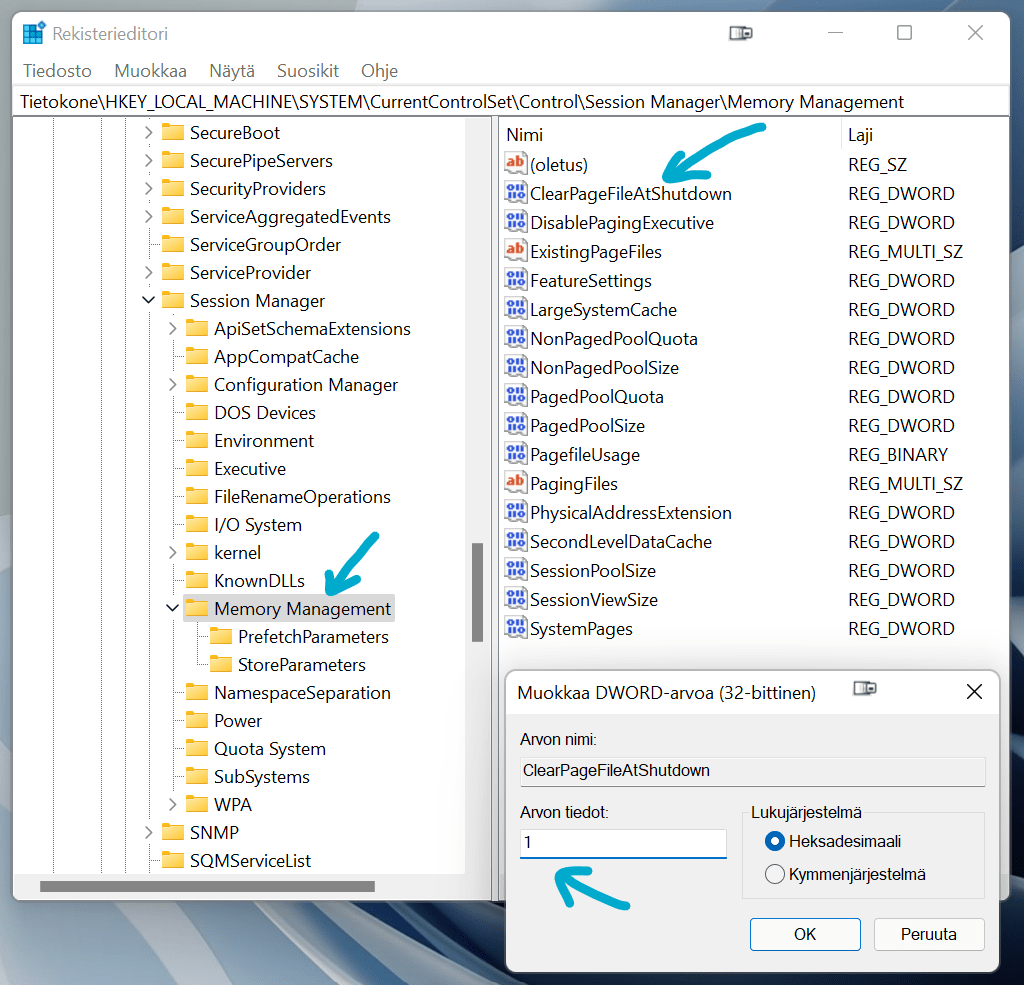Expand the SecurePipeServers tree node
This screenshot has width=1024, height=985.
[x=148, y=161]
